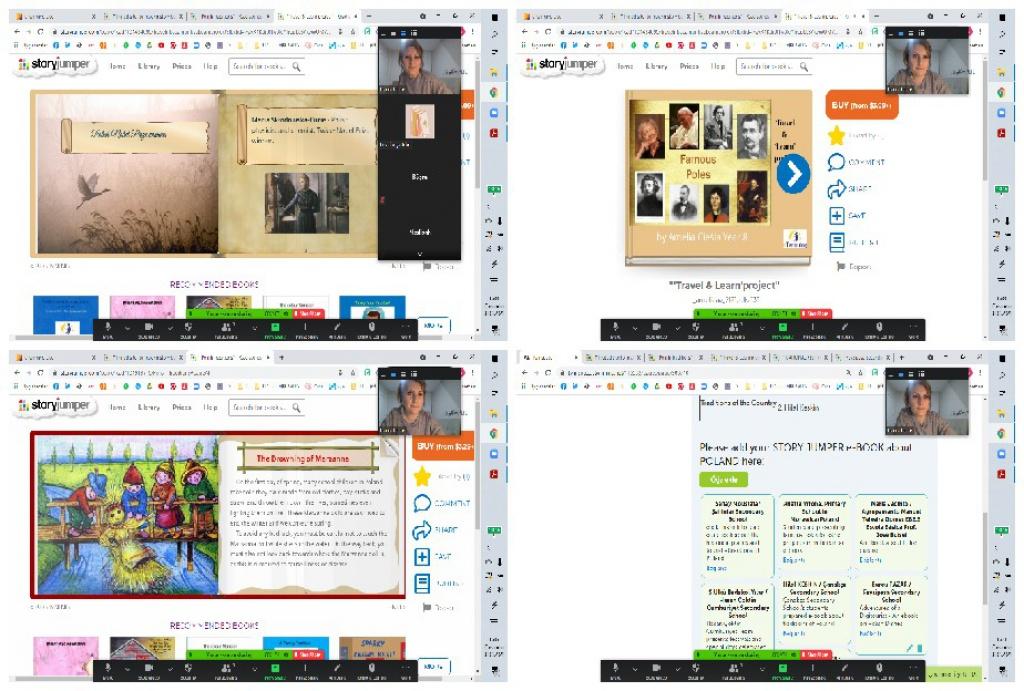Toggle Zoom Mute microphone in Marie Curie book screenshot
Screen dimensions: 1024x691
point(108,327)
